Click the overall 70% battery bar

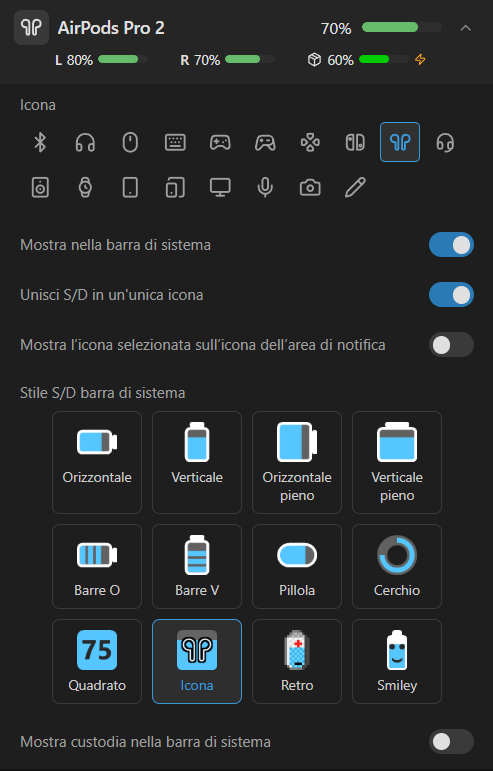(402, 28)
